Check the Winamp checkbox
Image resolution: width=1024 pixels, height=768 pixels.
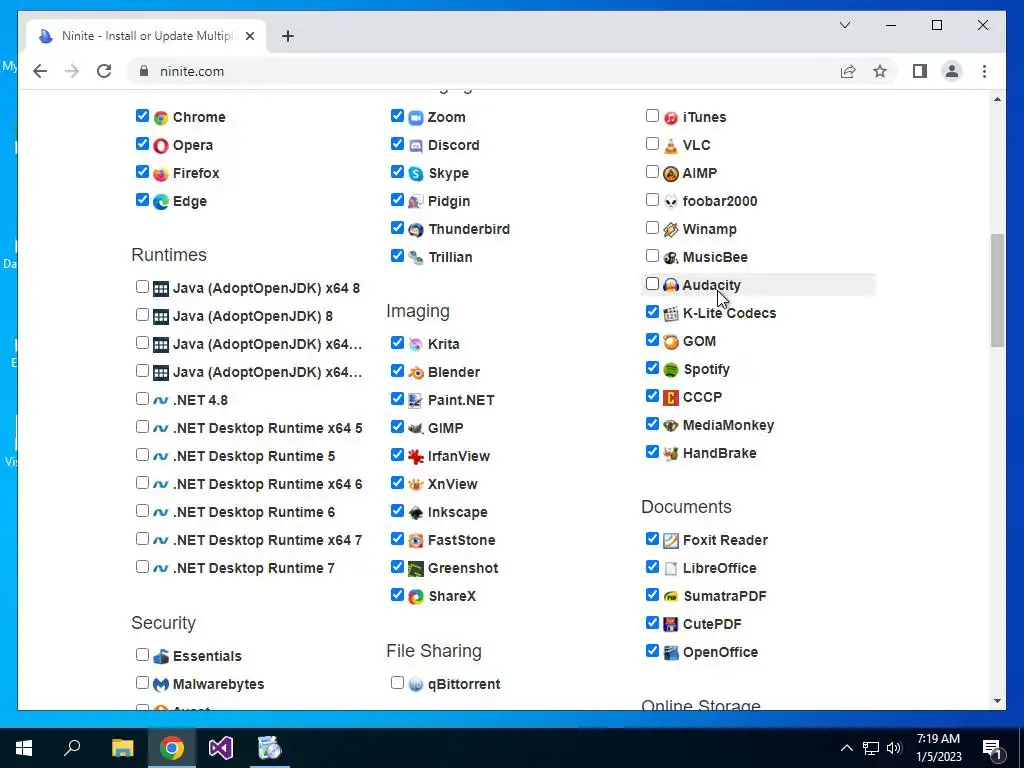[x=652, y=228]
